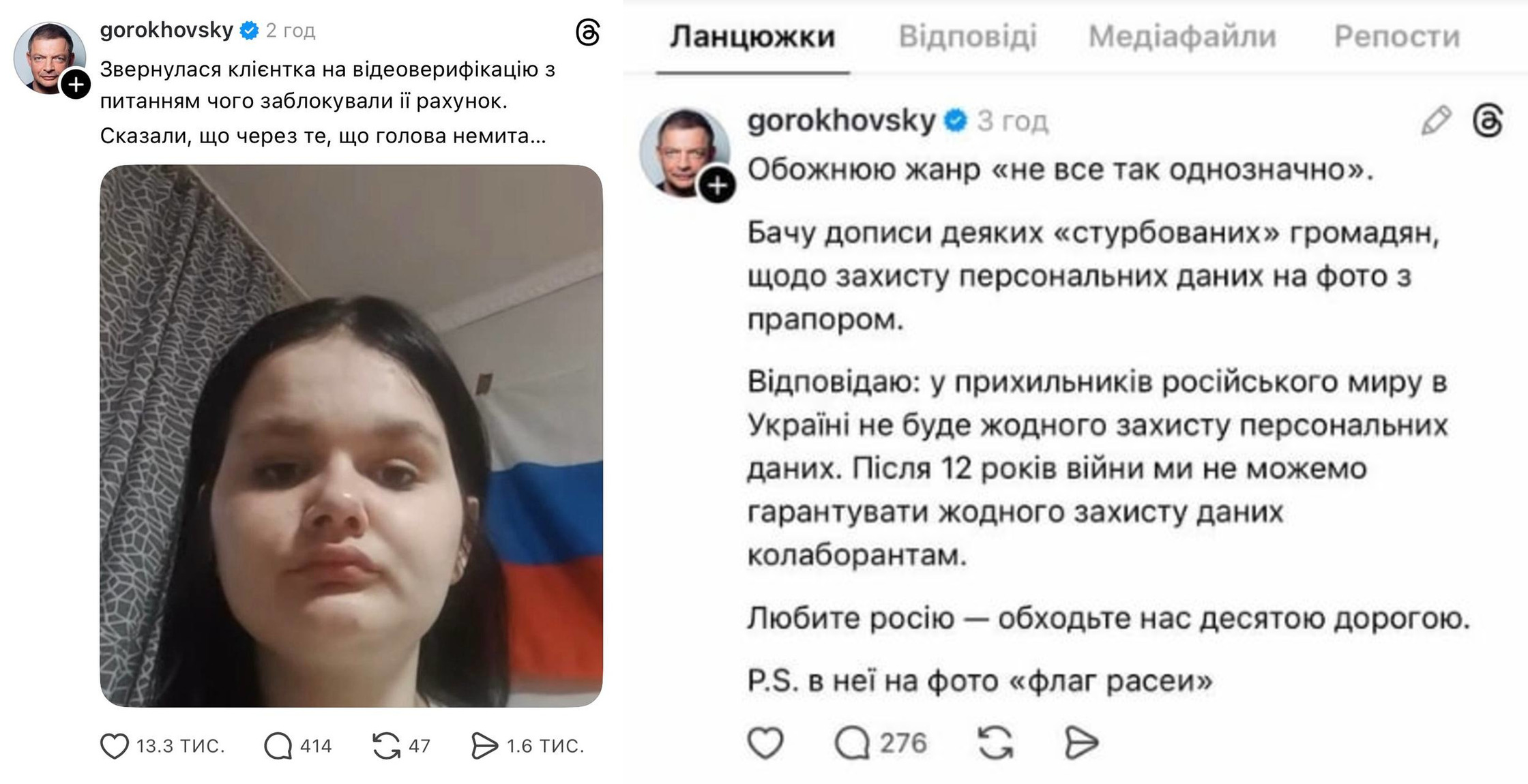Share the left post via paper plane icon
The image size is (1528, 784).
(x=484, y=746)
